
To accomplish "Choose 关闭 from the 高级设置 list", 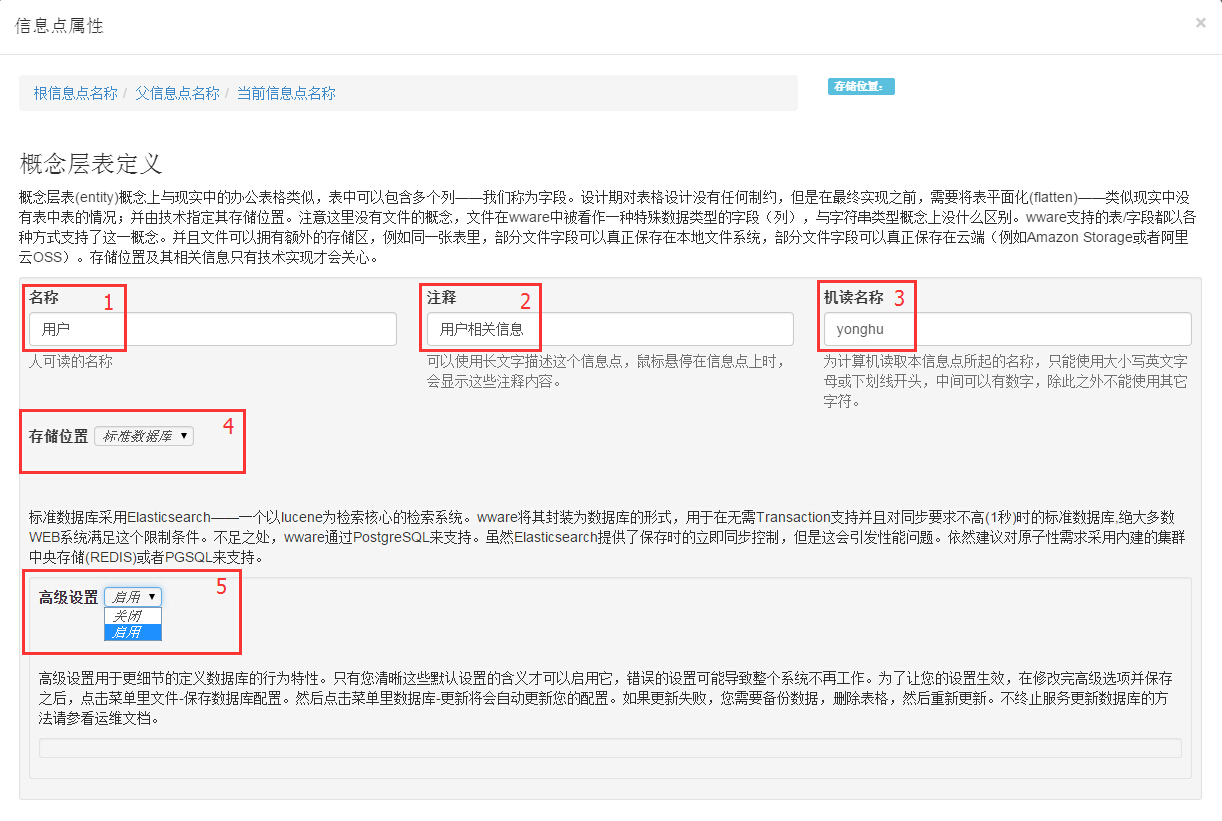I will (132, 616).
